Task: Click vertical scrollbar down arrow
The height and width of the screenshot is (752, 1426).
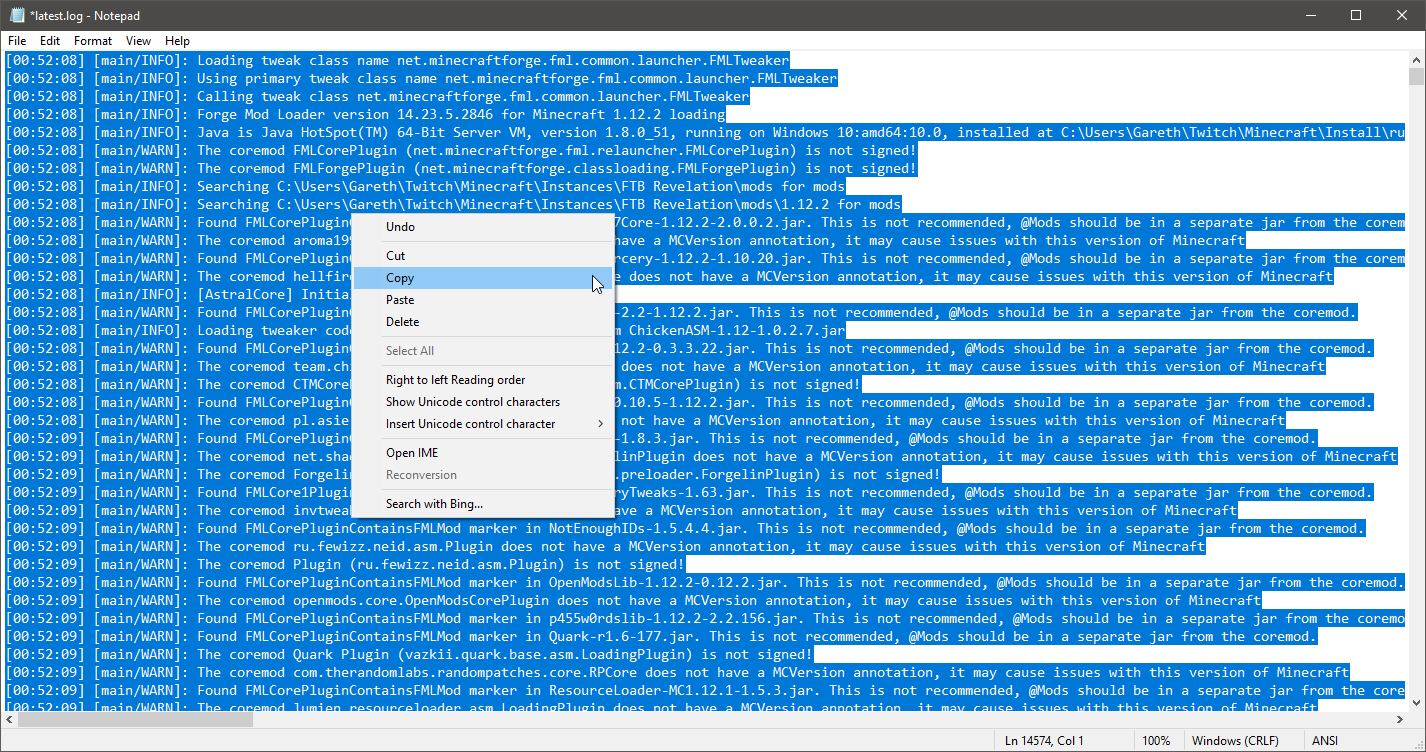Action: tap(1416, 702)
